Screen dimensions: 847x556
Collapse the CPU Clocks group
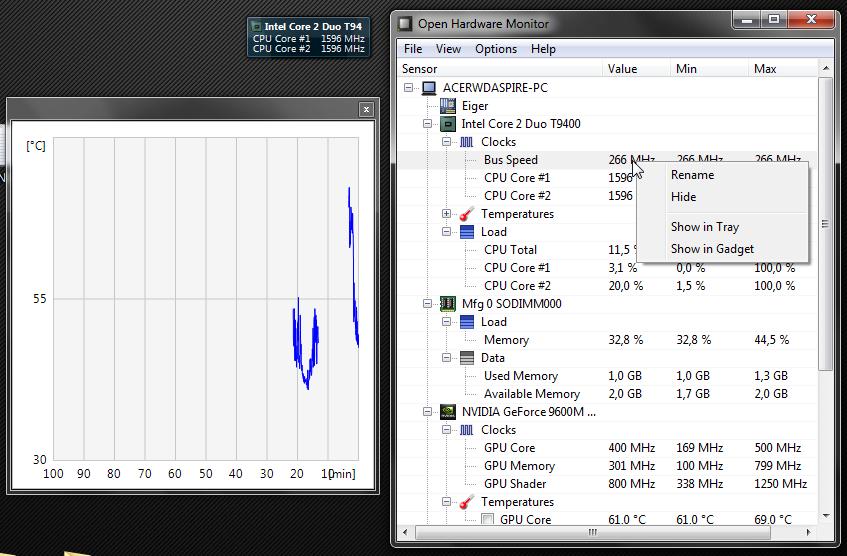(446, 142)
